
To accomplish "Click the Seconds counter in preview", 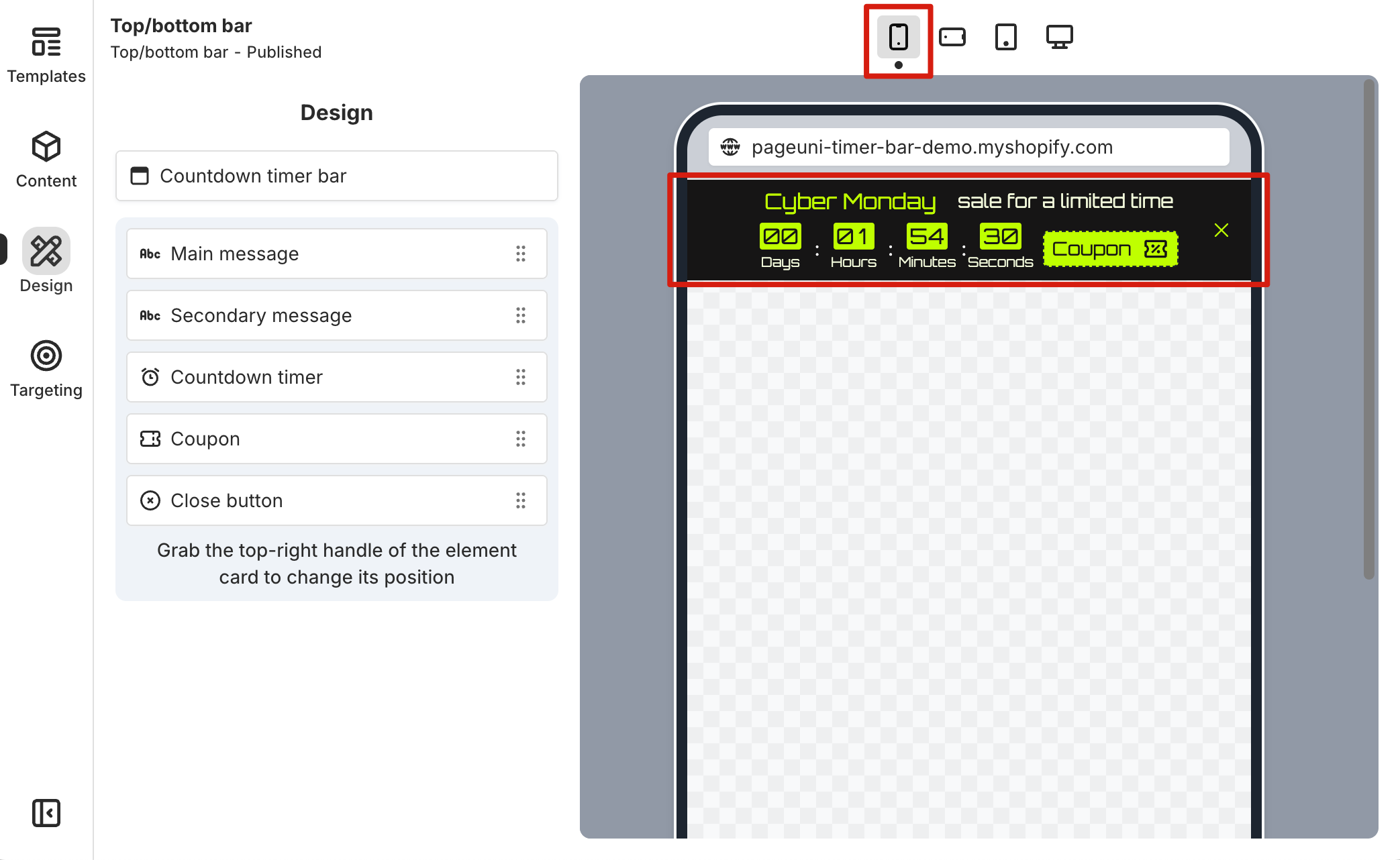I will (x=1001, y=246).
